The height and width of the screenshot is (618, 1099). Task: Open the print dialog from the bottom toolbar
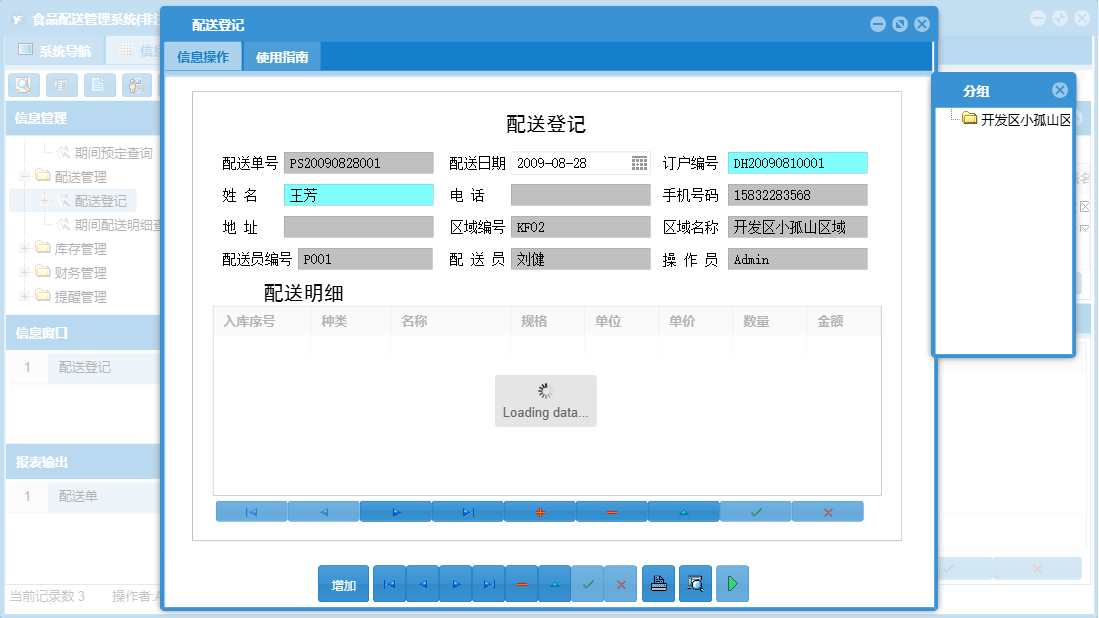coord(658,583)
